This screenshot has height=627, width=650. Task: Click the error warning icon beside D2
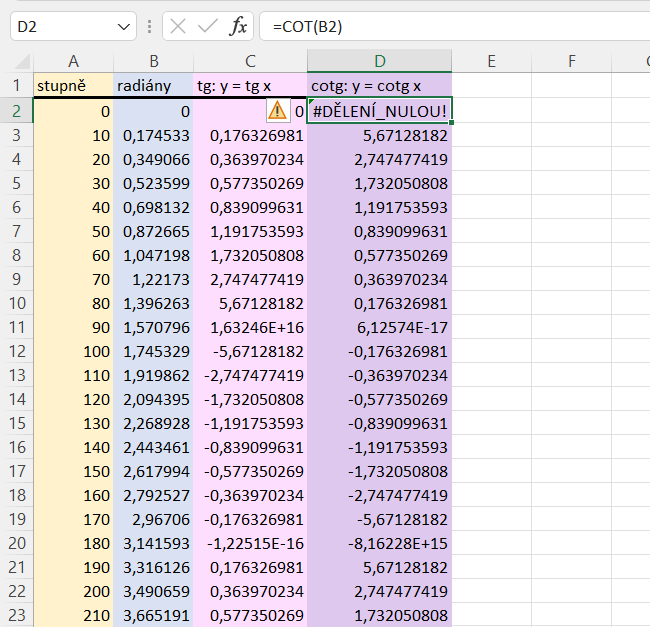[277, 112]
